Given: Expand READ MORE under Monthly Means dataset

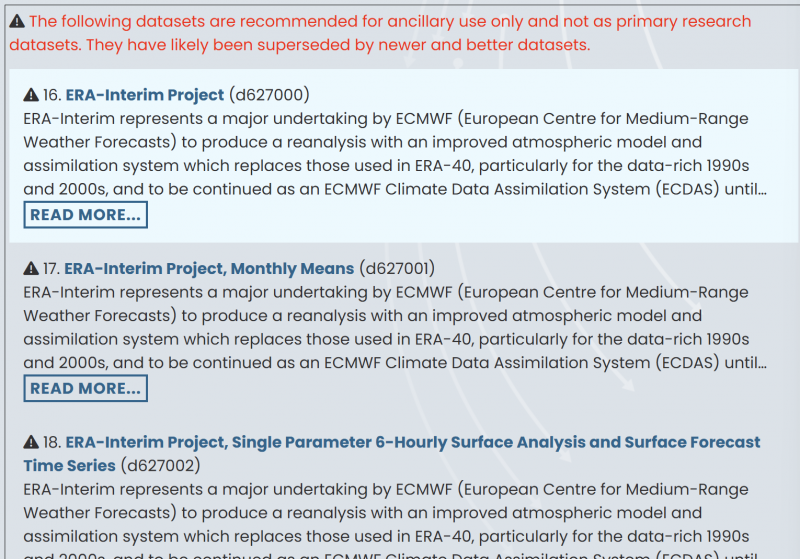Looking at the screenshot, I should 85,389.
